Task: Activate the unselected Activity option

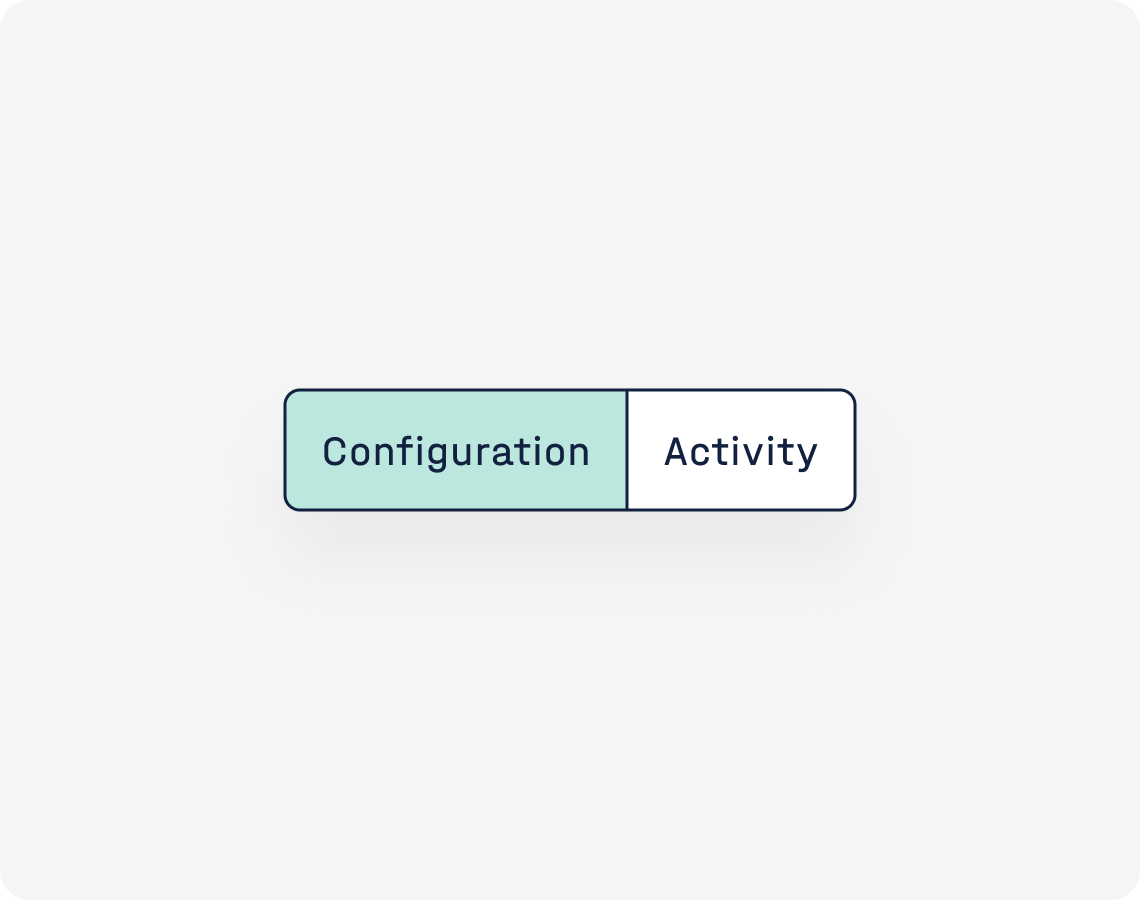Action: [741, 450]
